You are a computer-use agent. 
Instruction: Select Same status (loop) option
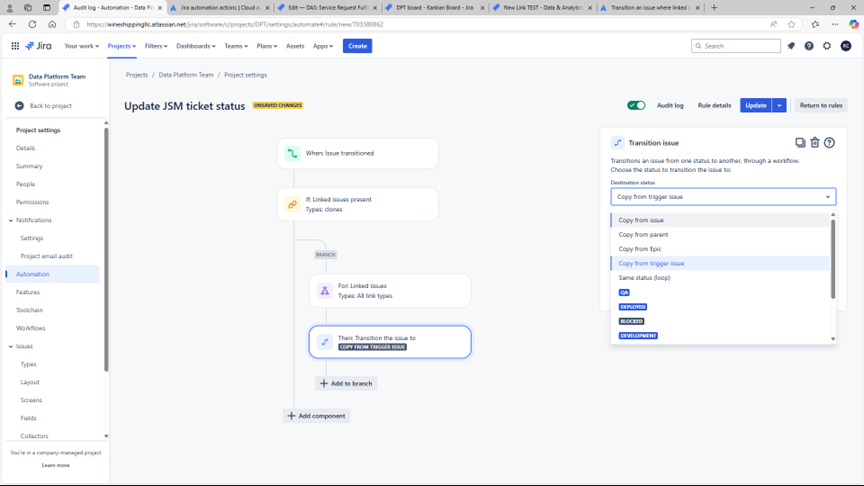coord(720,278)
